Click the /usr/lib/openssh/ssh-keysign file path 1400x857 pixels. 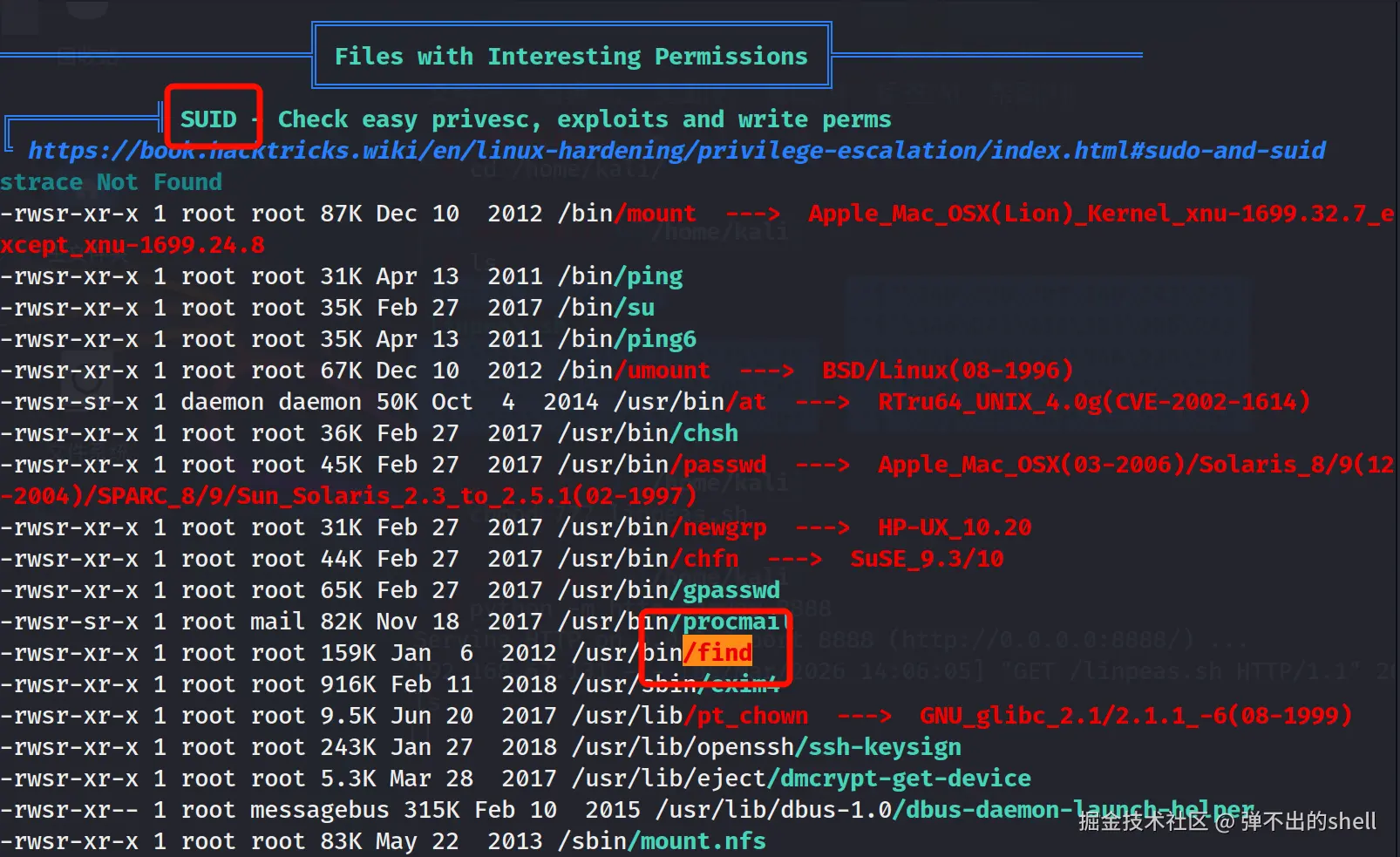coord(766,747)
